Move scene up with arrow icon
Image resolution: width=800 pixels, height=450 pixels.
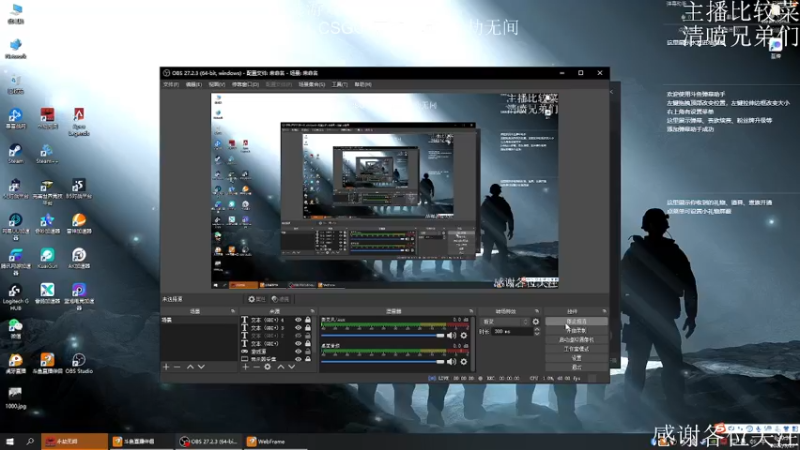click(190, 367)
